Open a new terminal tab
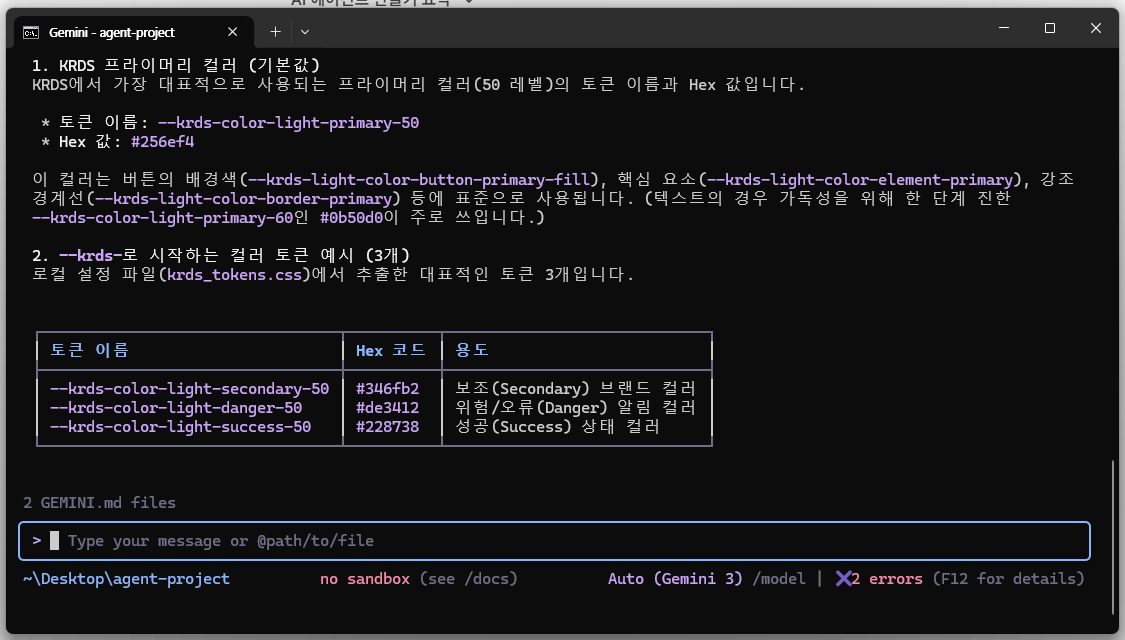This screenshot has height=640, width=1125. click(275, 32)
